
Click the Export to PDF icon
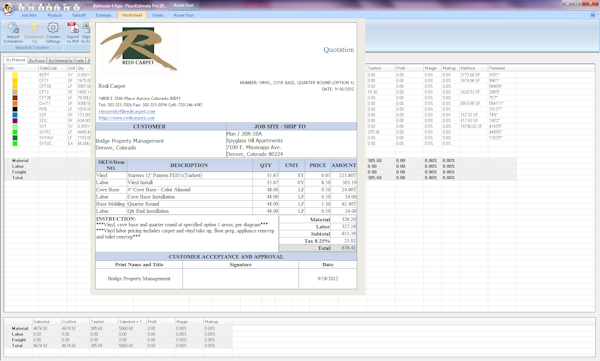coord(73,28)
